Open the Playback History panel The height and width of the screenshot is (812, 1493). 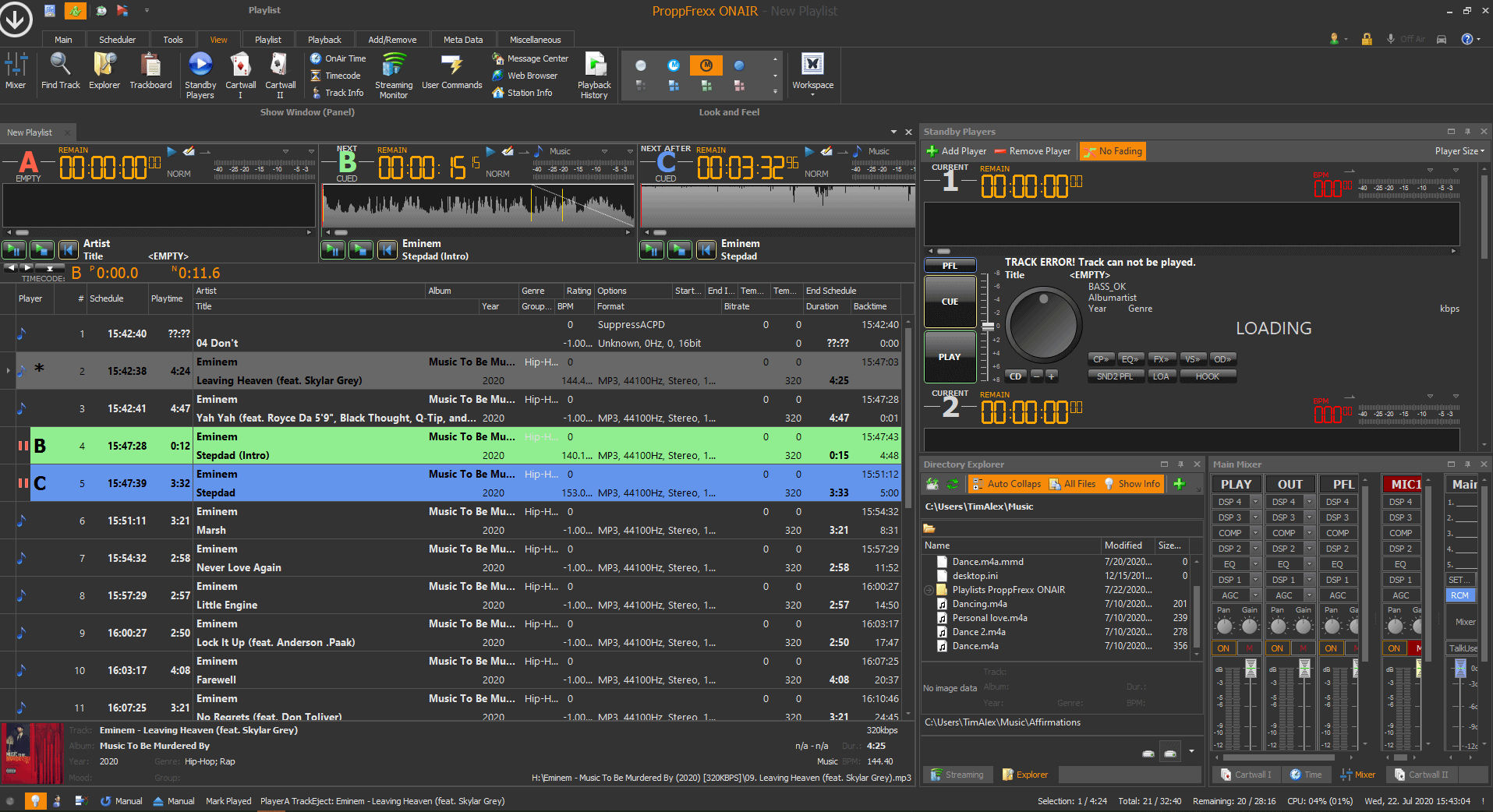[x=594, y=74]
